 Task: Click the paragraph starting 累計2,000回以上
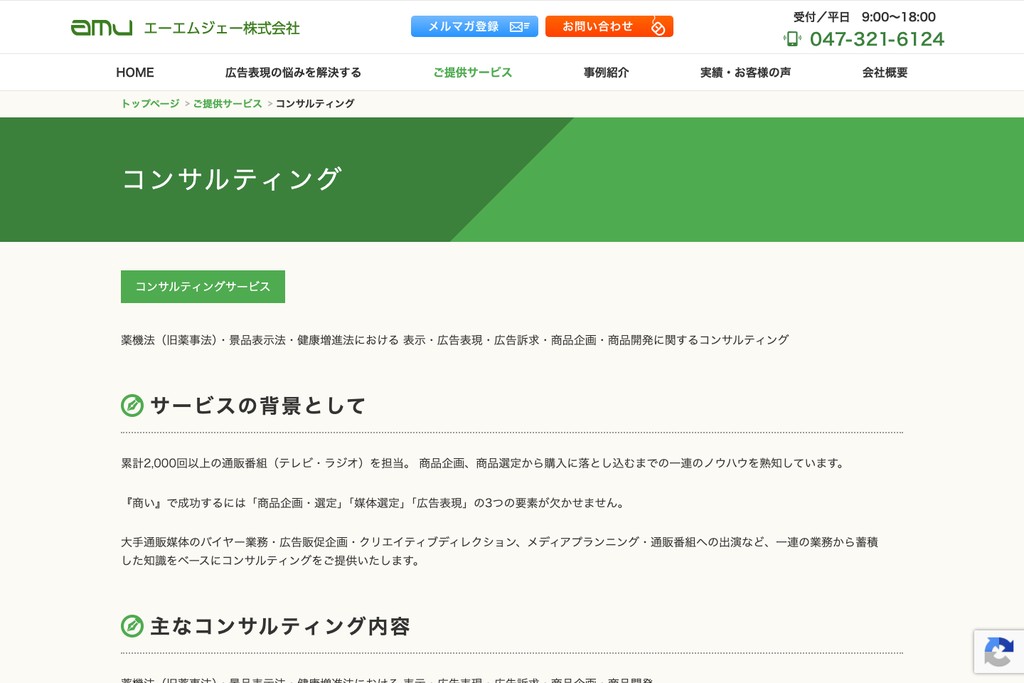coord(483,464)
